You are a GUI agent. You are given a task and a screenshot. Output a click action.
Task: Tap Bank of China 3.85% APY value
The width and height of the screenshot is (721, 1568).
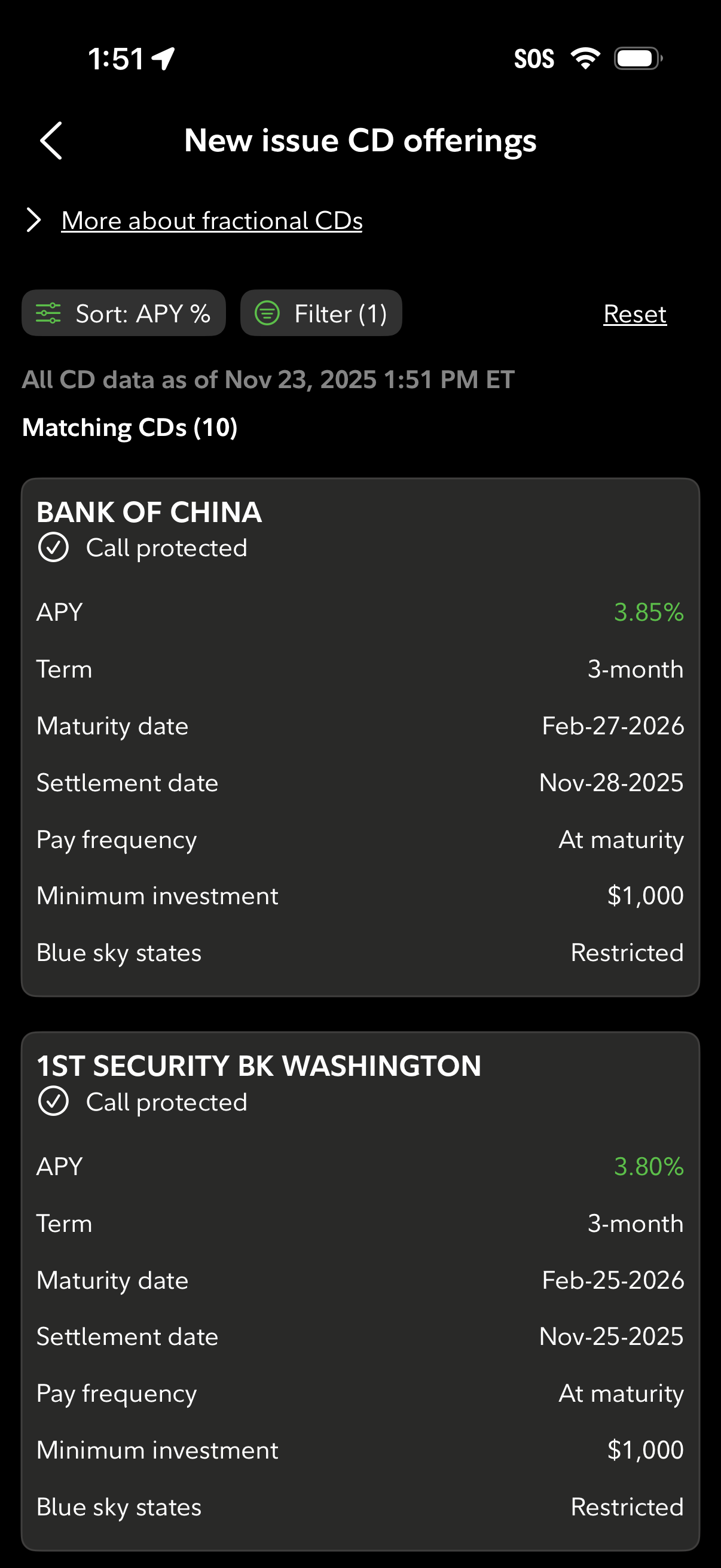click(649, 612)
